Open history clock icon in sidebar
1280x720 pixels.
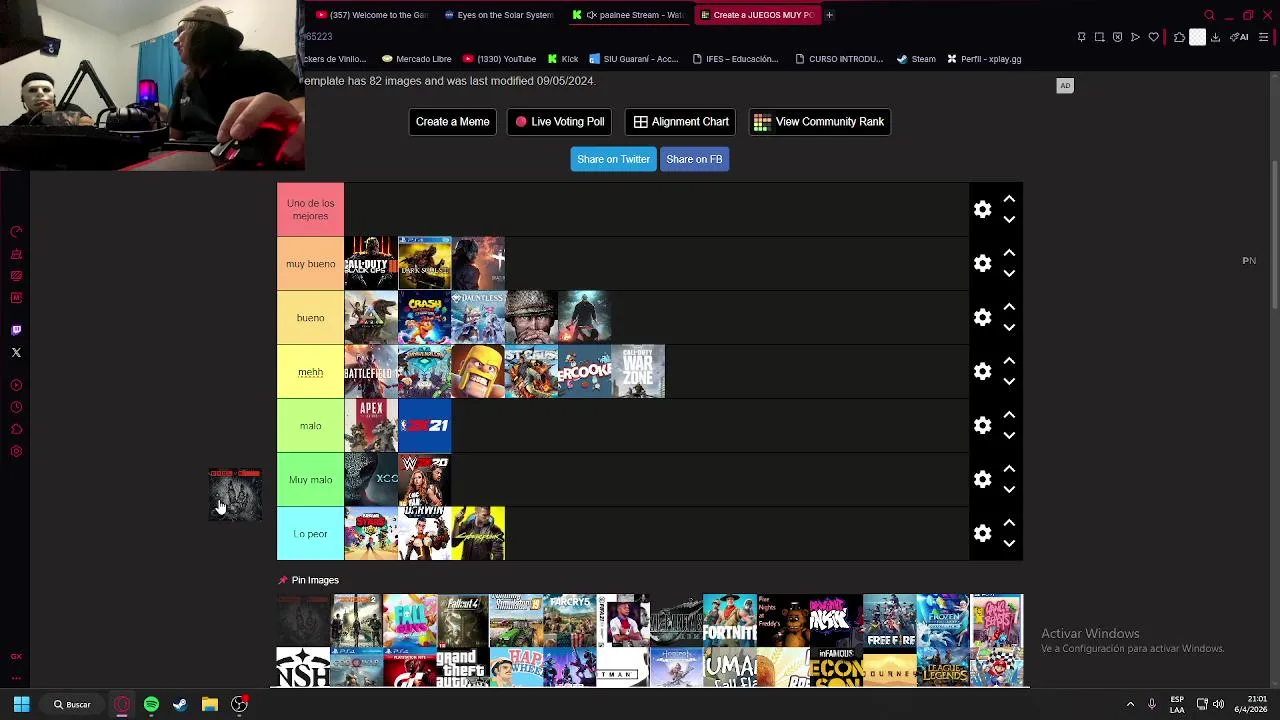tap(16, 407)
